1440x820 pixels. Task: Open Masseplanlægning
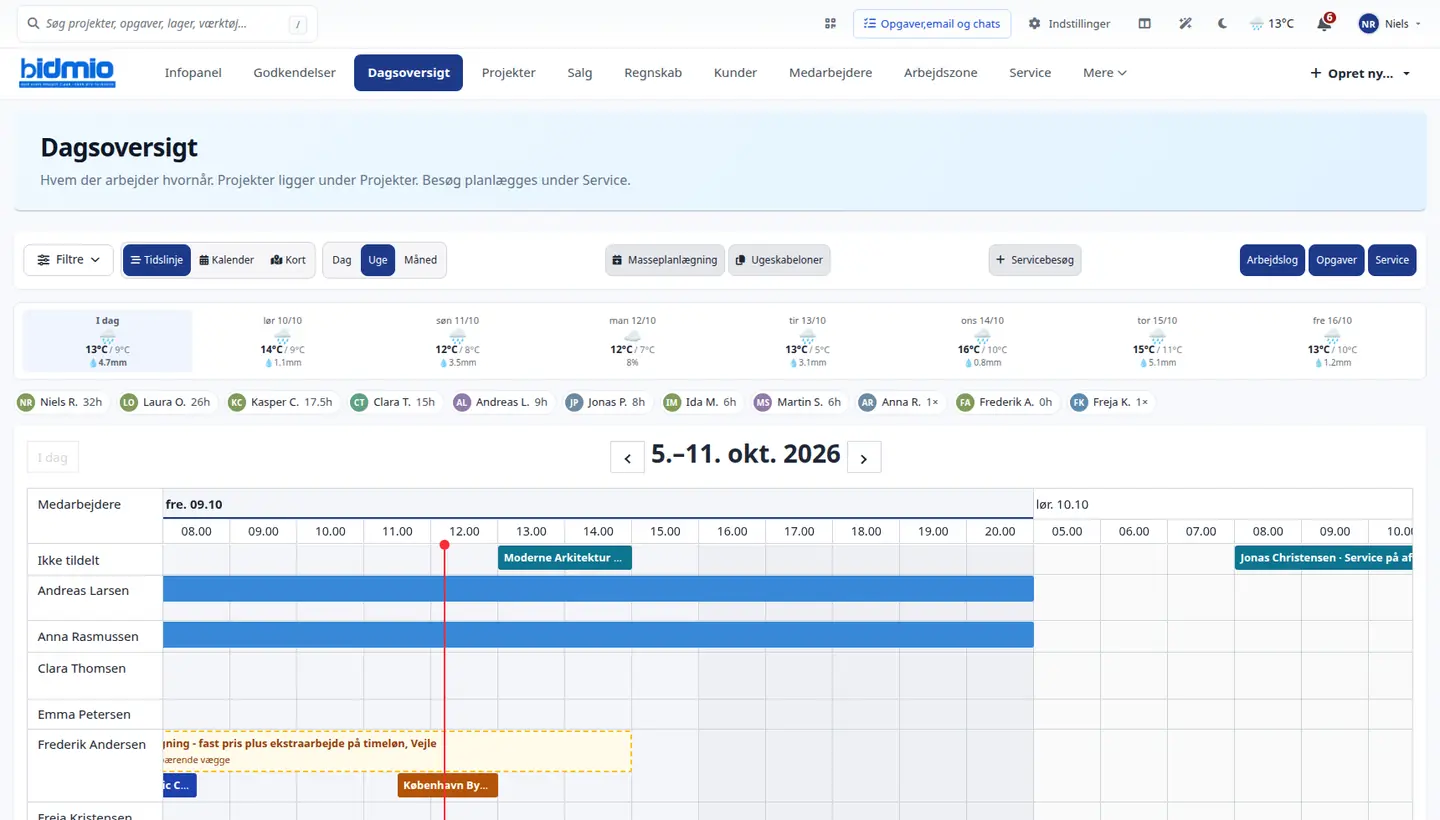(665, 260)
